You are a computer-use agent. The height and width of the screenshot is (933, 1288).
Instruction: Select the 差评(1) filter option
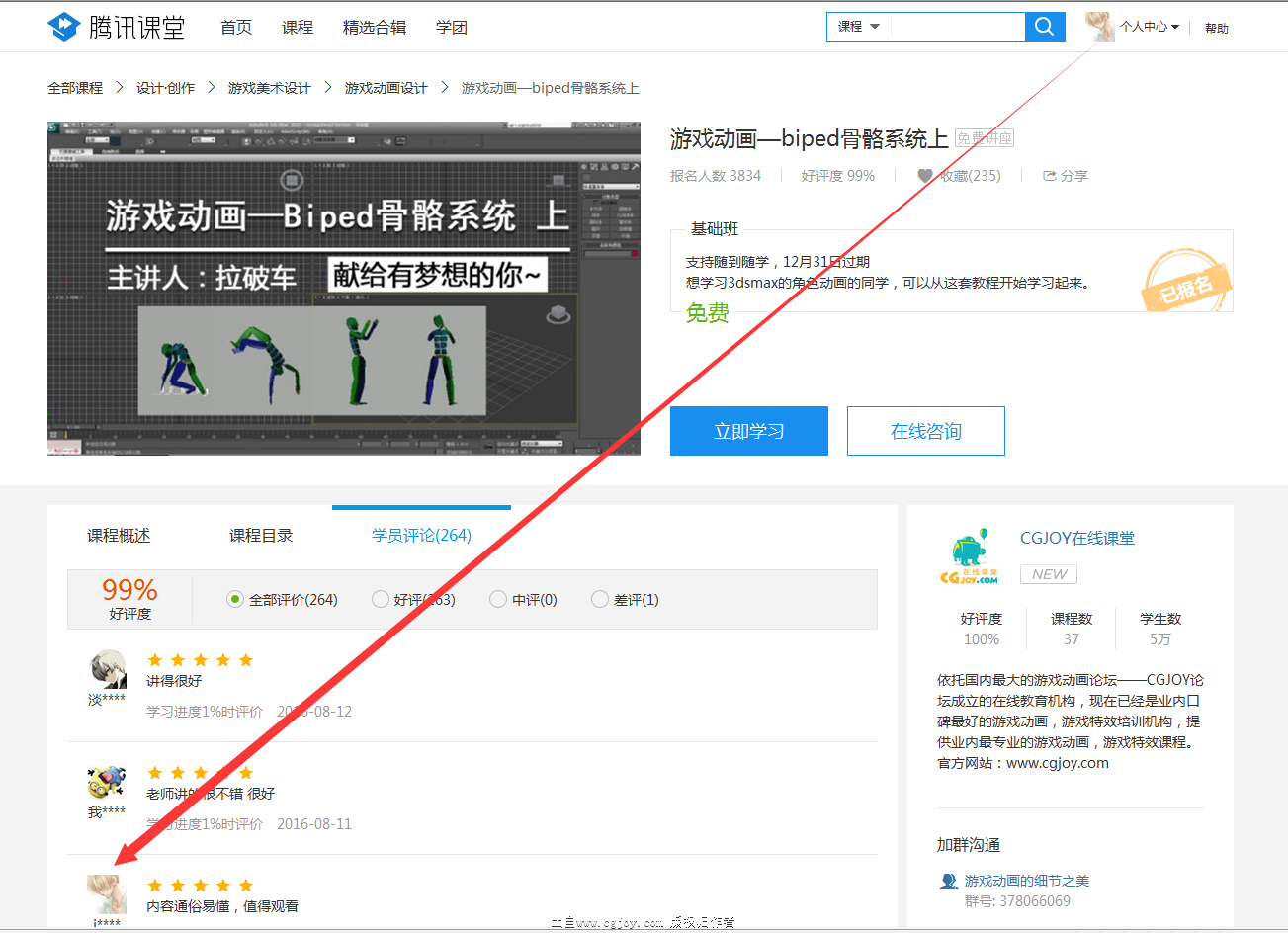599,599
